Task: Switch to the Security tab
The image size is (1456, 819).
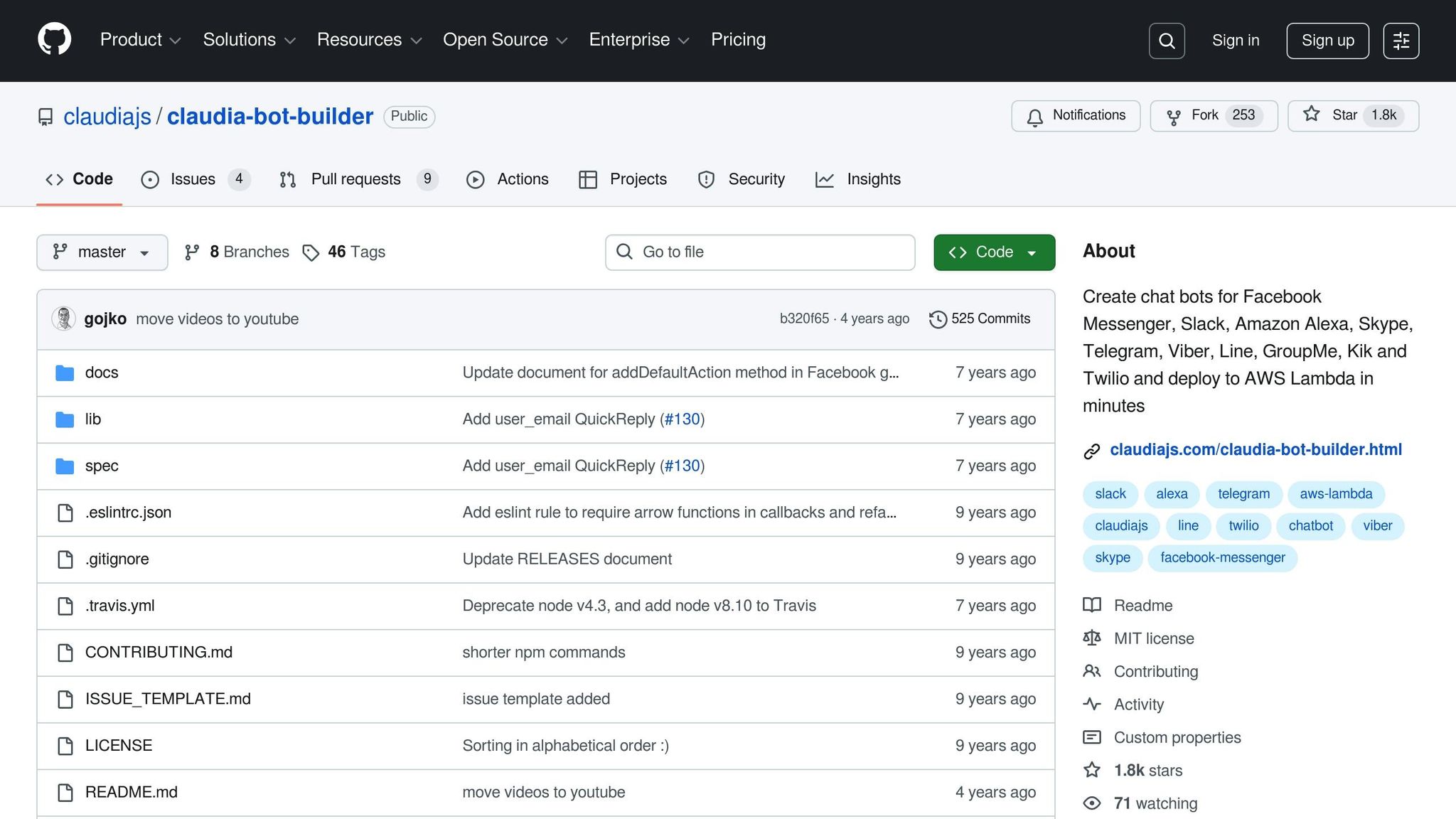Action: click(x=742, y=179)
